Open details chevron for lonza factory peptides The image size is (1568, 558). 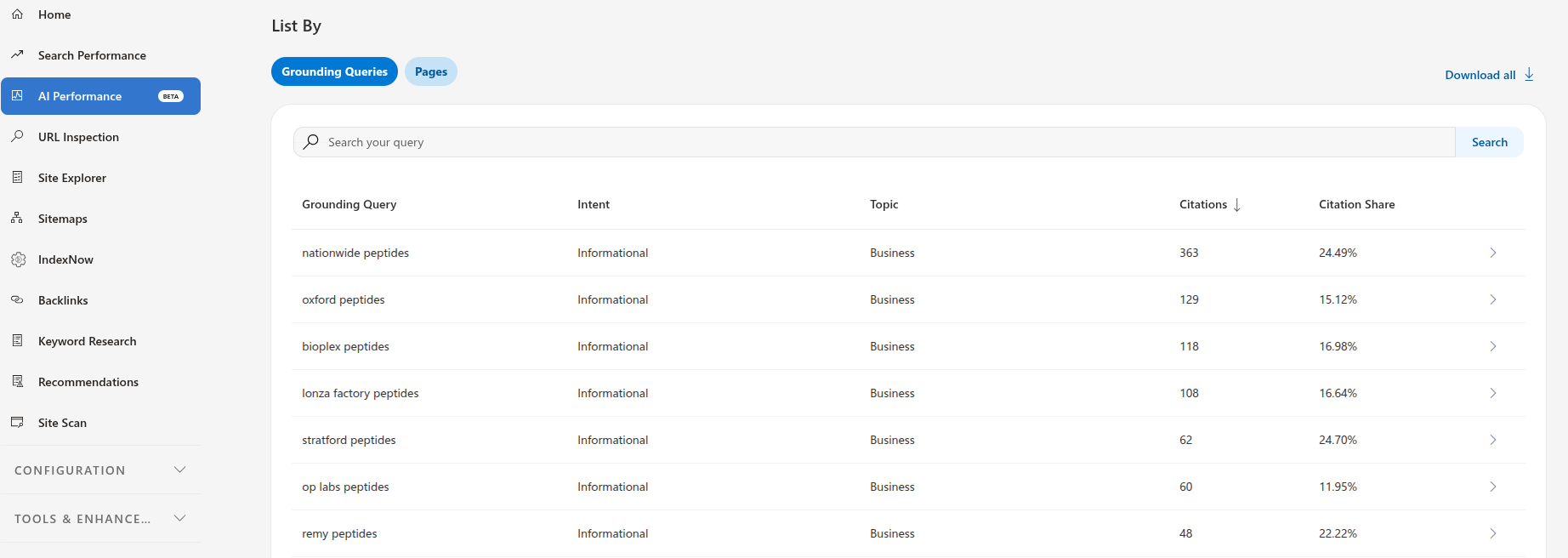[x=1493, y=393]
